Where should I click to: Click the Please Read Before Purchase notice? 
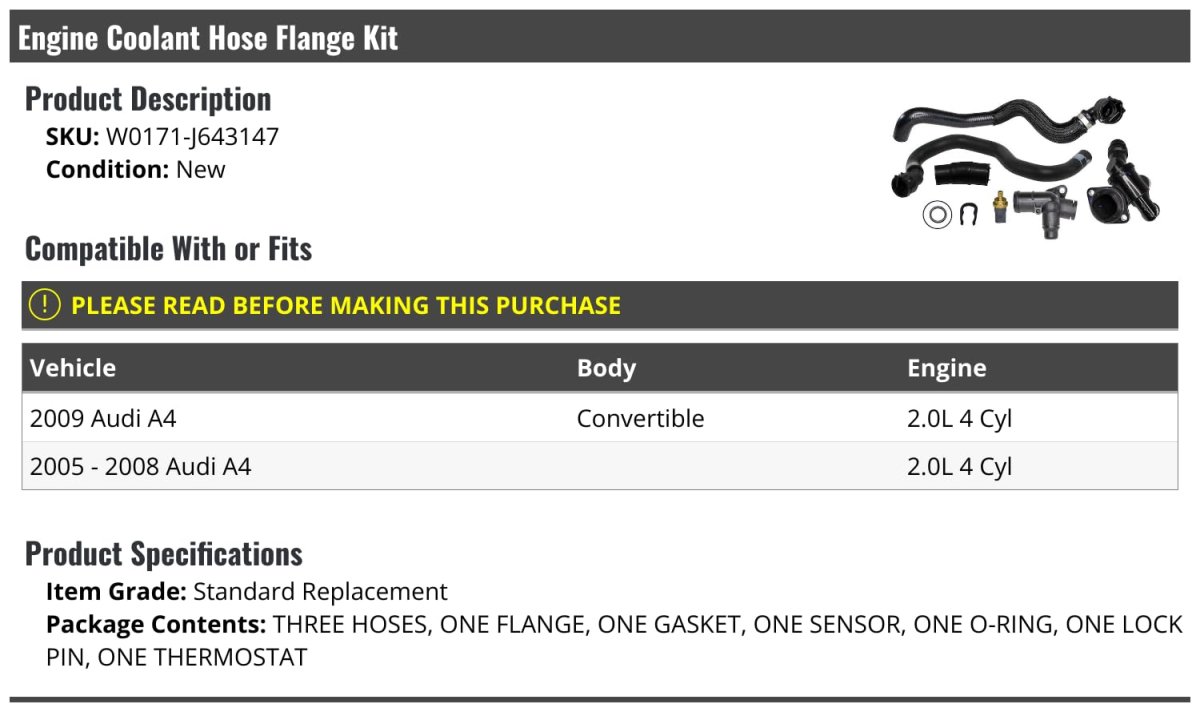[346, 305]
